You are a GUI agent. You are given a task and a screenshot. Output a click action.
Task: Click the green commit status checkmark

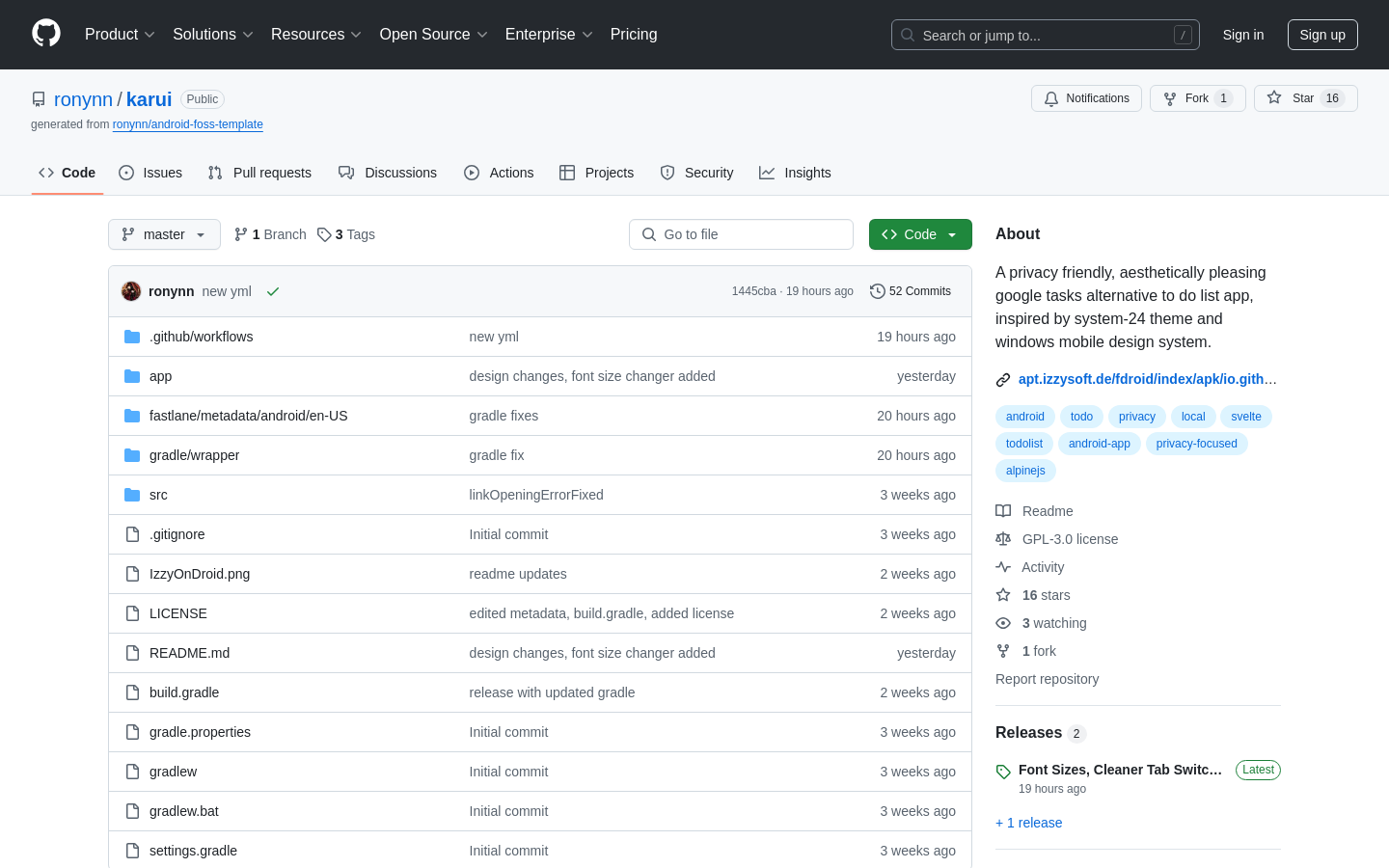[x=273, y=291]
